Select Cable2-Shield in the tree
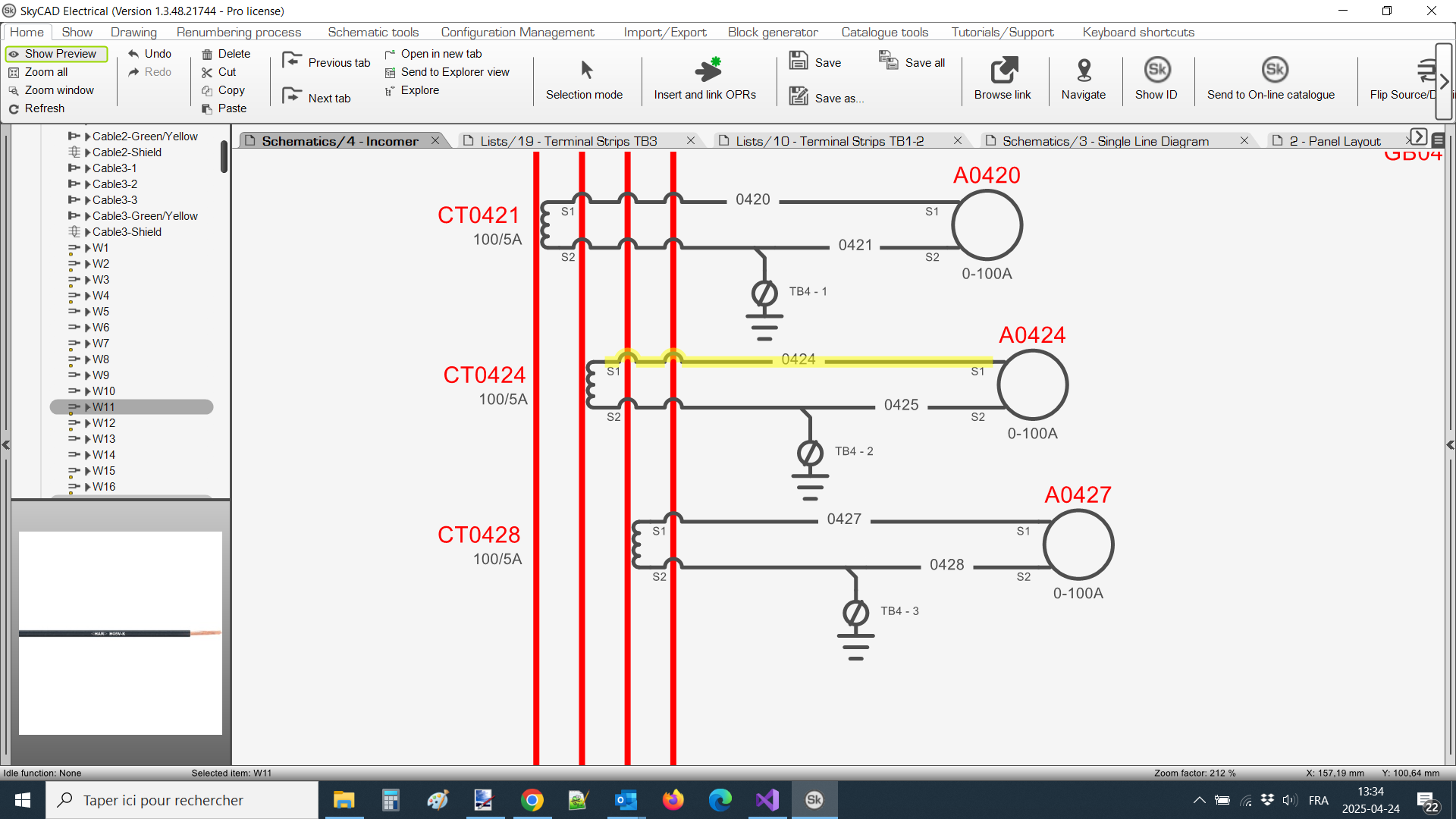Viewport: 1456px width, 819px height. tap(127, 152)
